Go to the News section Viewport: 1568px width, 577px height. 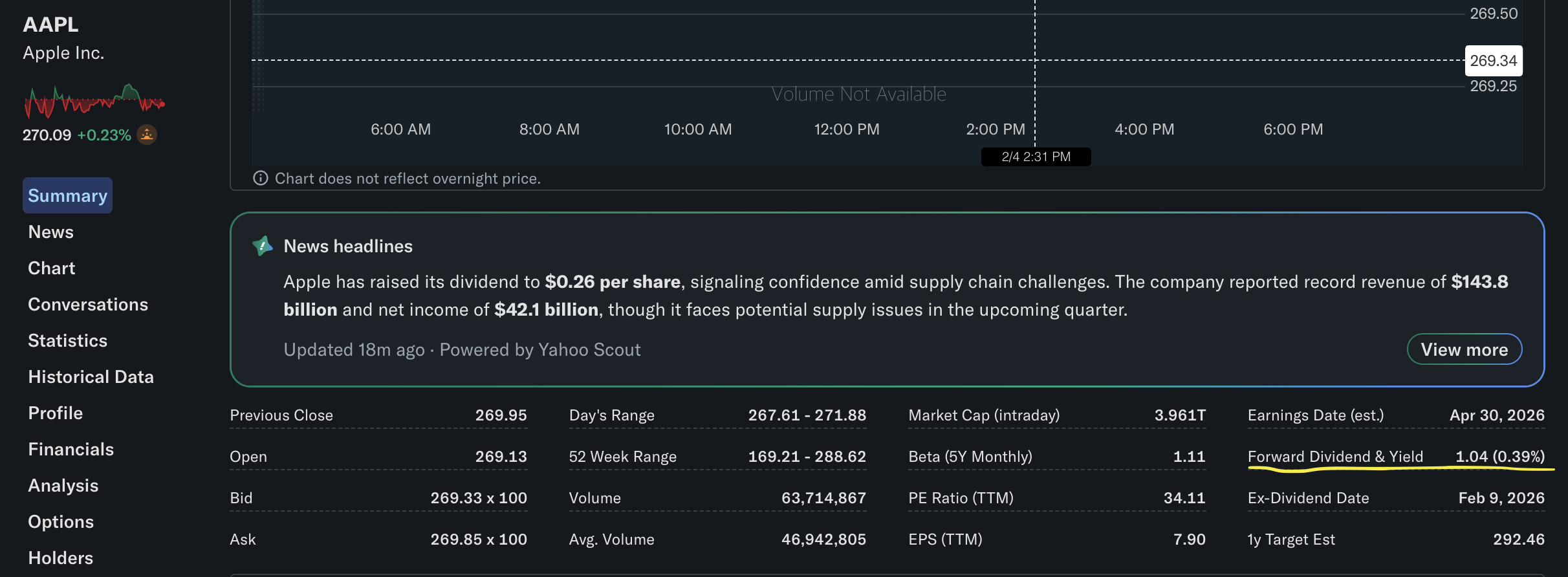(x=51, y=232)
